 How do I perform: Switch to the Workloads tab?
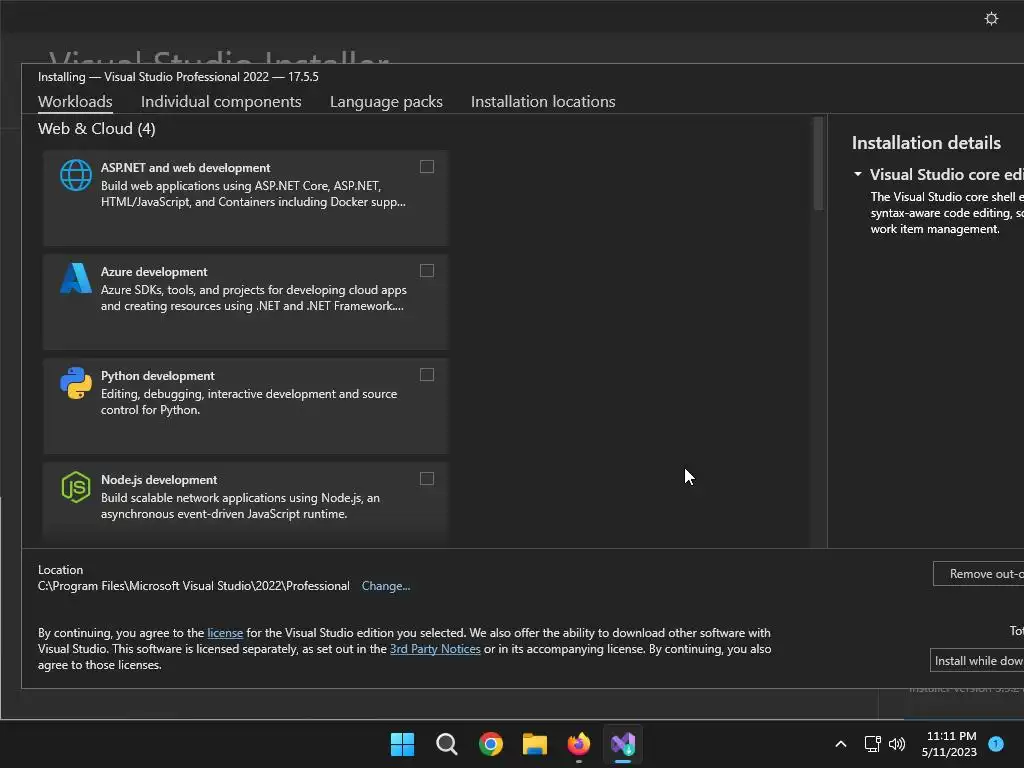(75, 102)
